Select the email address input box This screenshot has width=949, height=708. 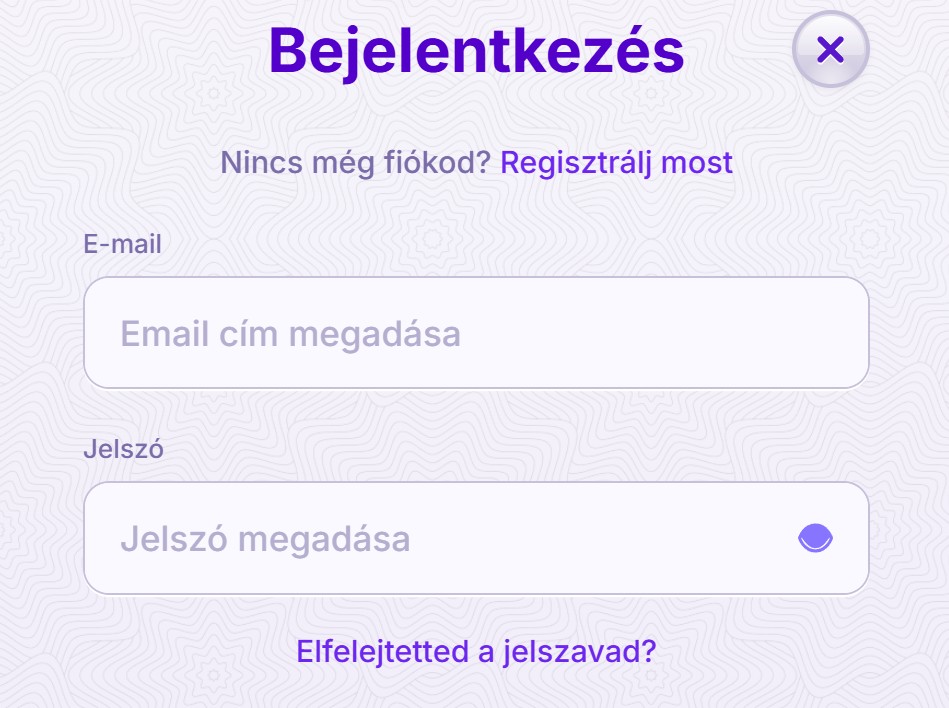476,333
